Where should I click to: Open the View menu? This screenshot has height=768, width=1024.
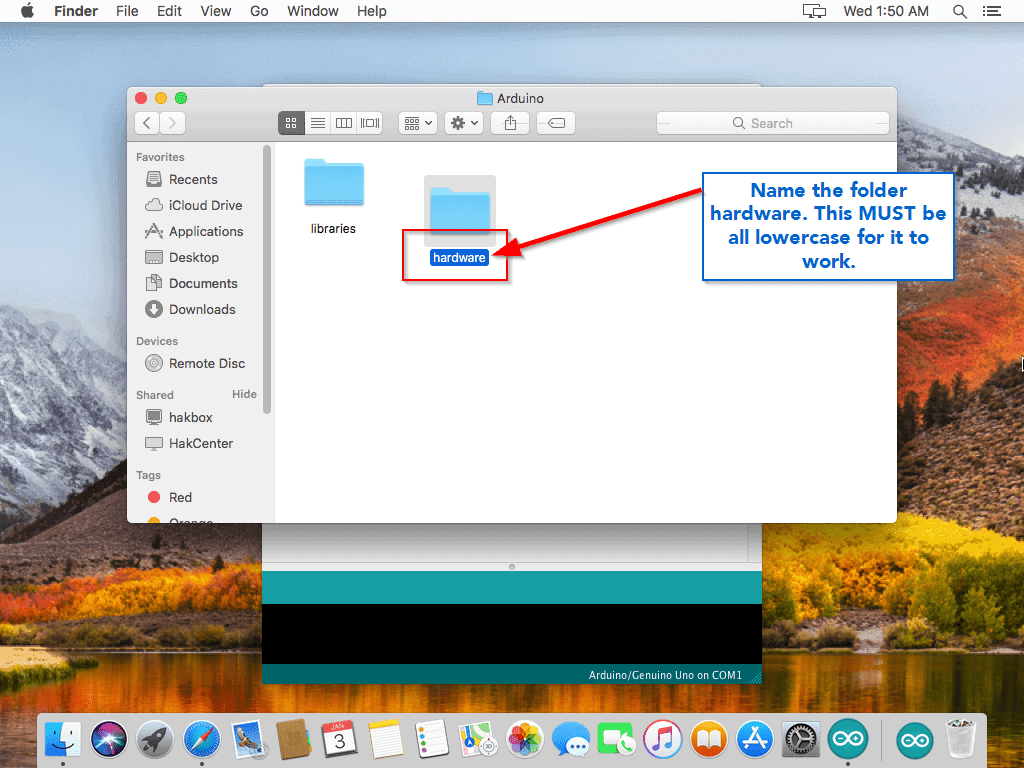[216, 11]
